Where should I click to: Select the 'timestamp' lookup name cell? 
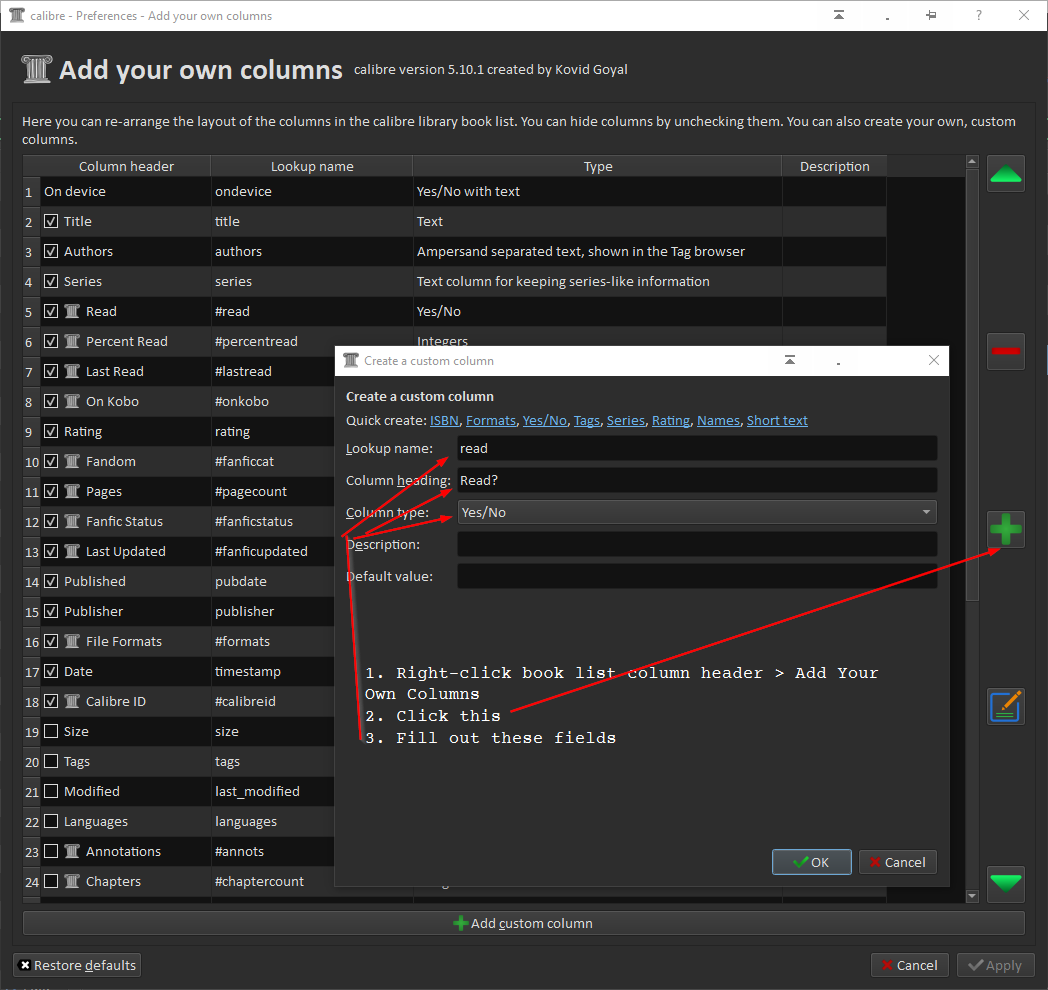pos(273,671)
